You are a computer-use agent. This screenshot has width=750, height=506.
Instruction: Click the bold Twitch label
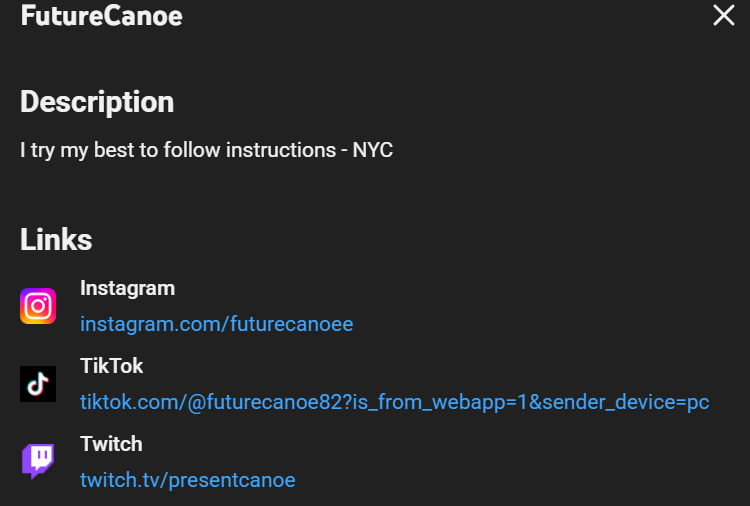click(111, 444)
